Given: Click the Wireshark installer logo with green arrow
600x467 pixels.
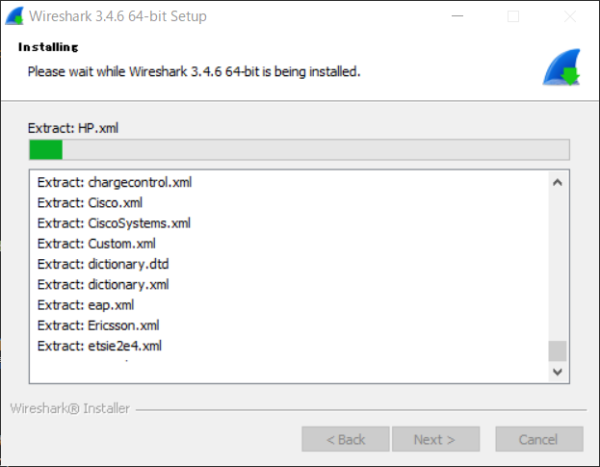Looking at the screenshot, I should tap(562, 67).
